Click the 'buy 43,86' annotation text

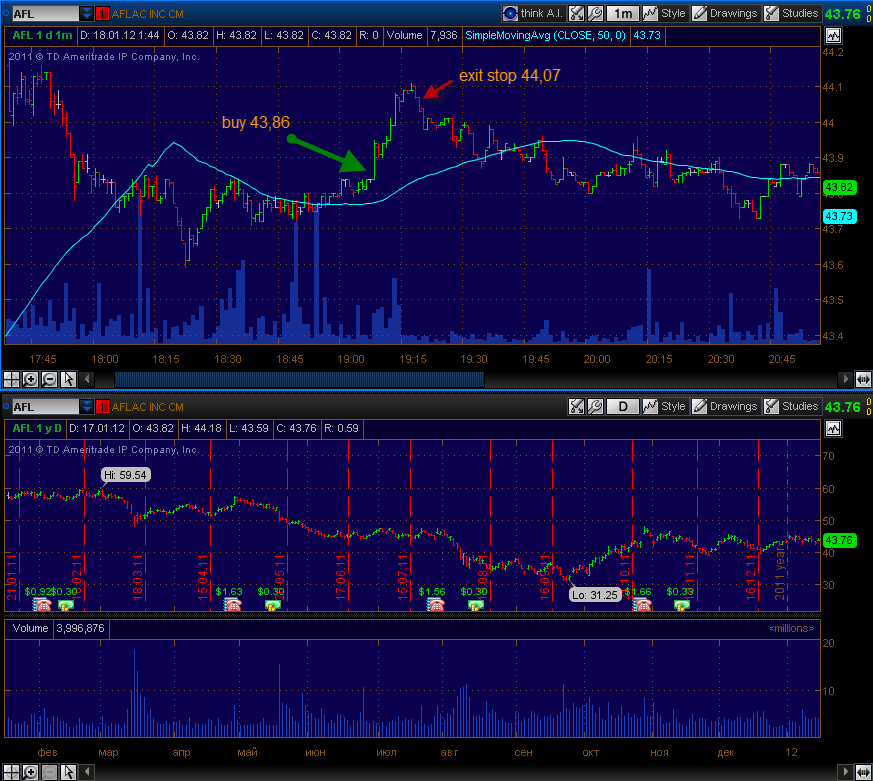click(x=256, y=122)
